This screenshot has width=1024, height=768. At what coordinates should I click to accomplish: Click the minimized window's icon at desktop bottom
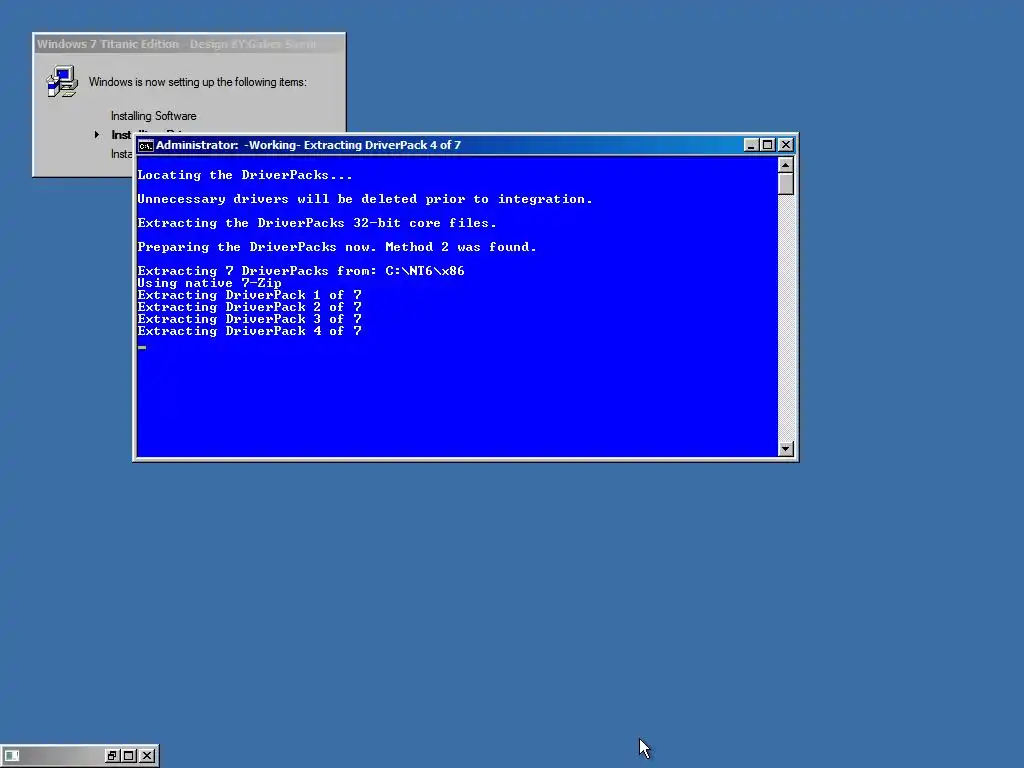12,756
